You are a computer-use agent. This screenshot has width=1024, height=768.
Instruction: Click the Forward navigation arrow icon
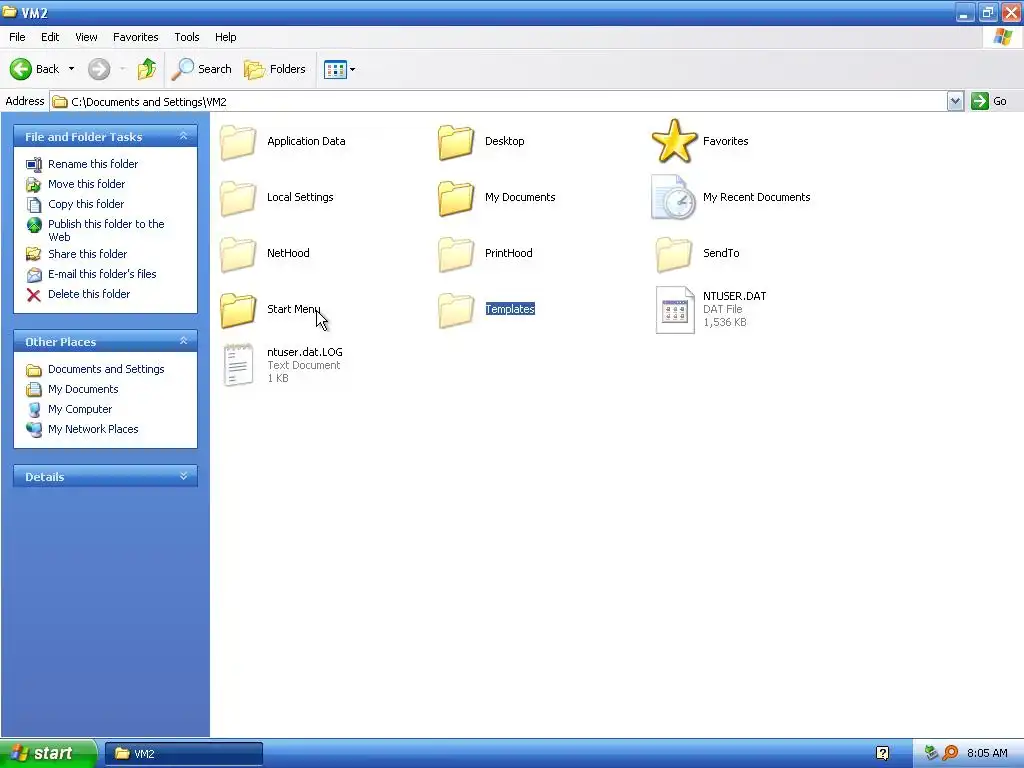click(99, 69)
